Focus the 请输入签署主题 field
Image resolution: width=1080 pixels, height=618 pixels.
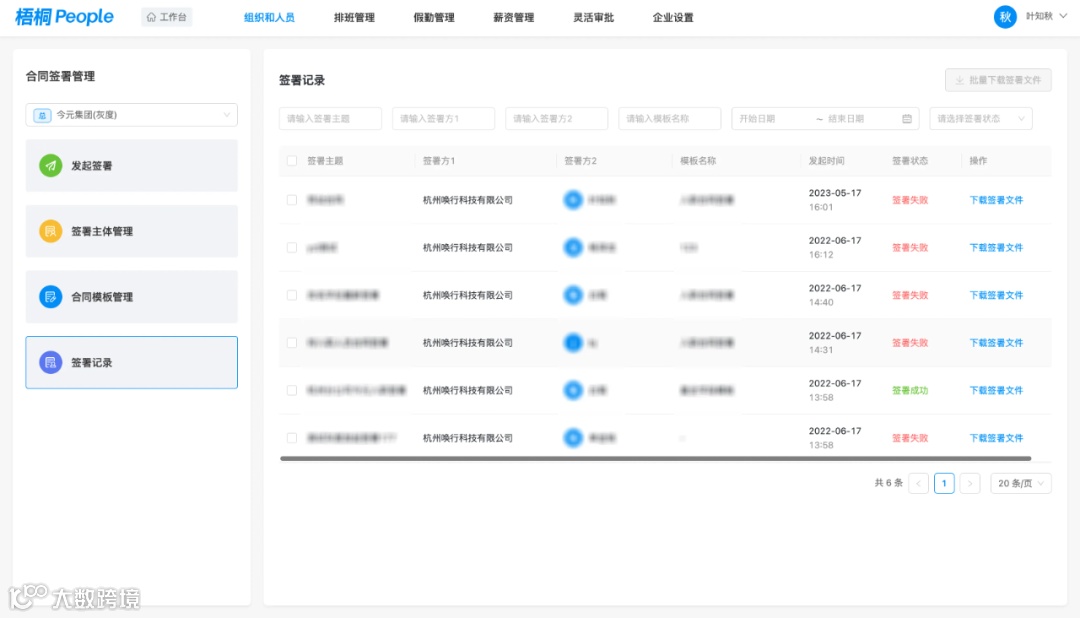click(x=330, y=119)
